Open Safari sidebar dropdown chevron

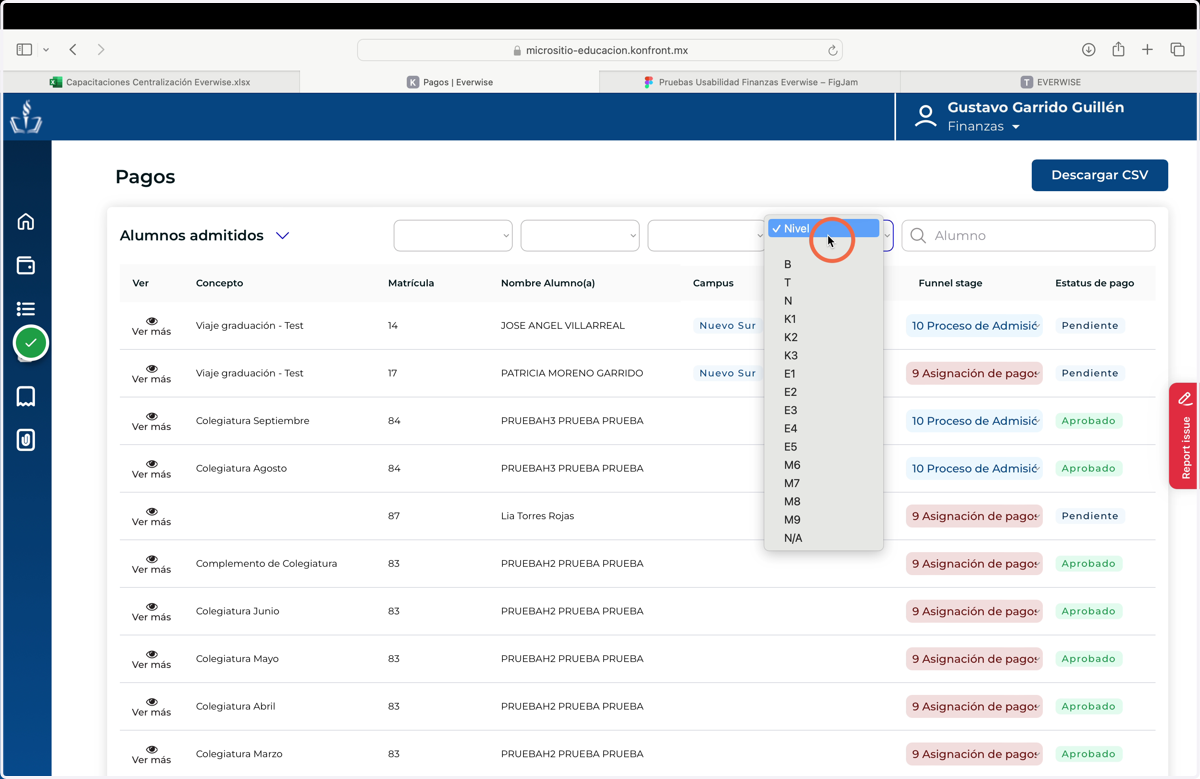(46, 50)
